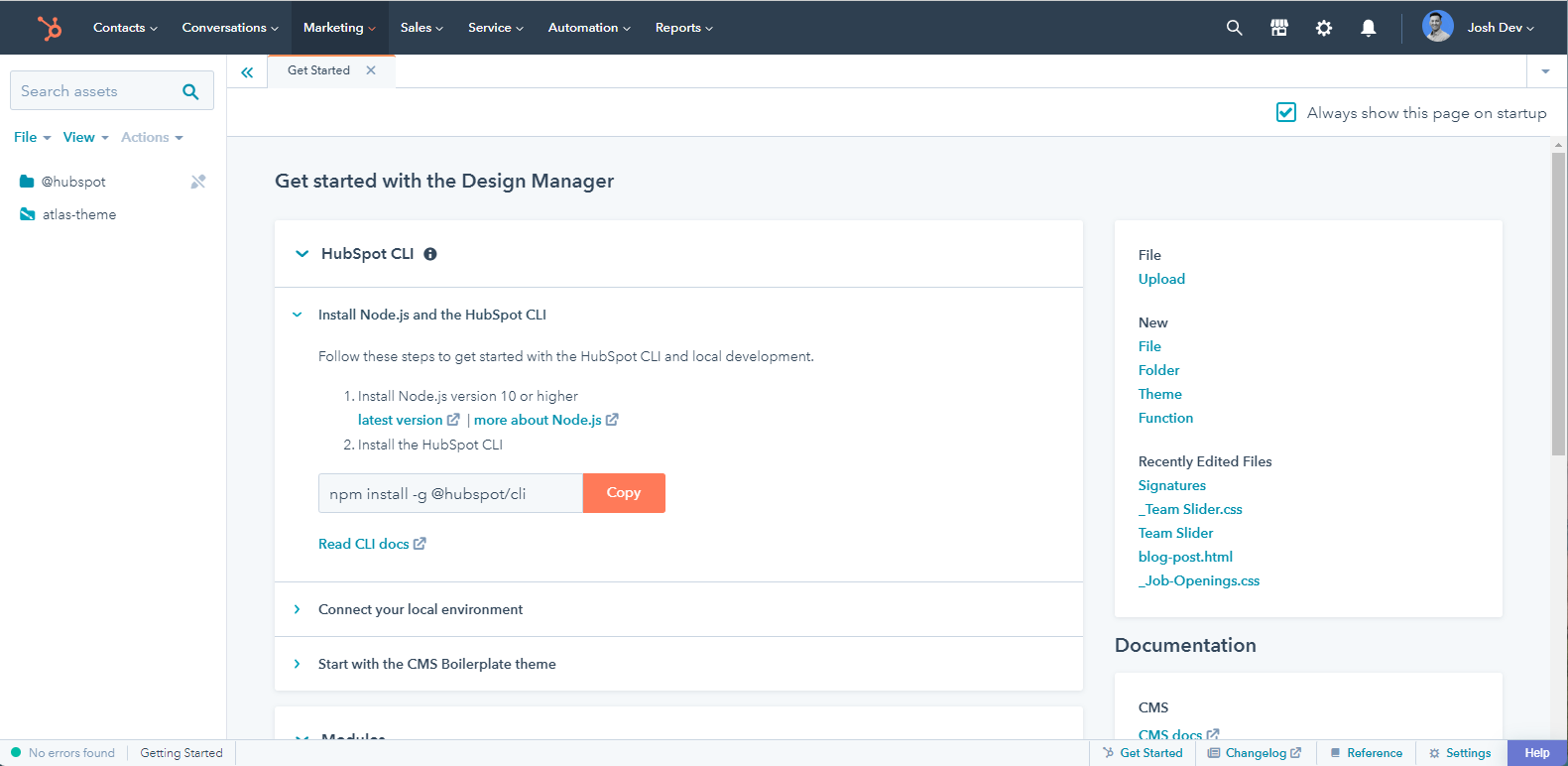
Task: Create new Function link
Action: pos(1165,418)
